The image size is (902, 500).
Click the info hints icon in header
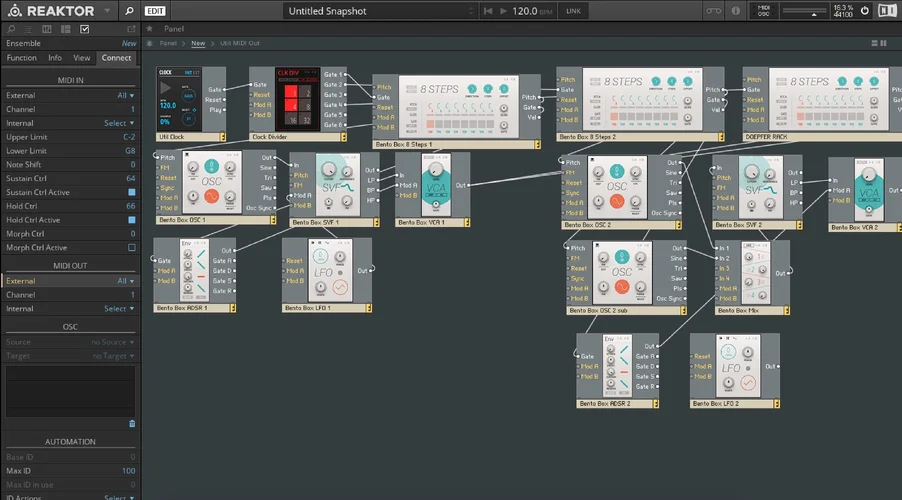tap(738, 11)
